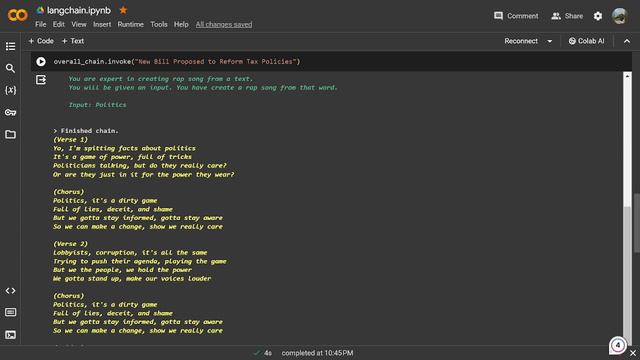640x360 pixels.
Task: Open the command palette icon
Action: 11,312
